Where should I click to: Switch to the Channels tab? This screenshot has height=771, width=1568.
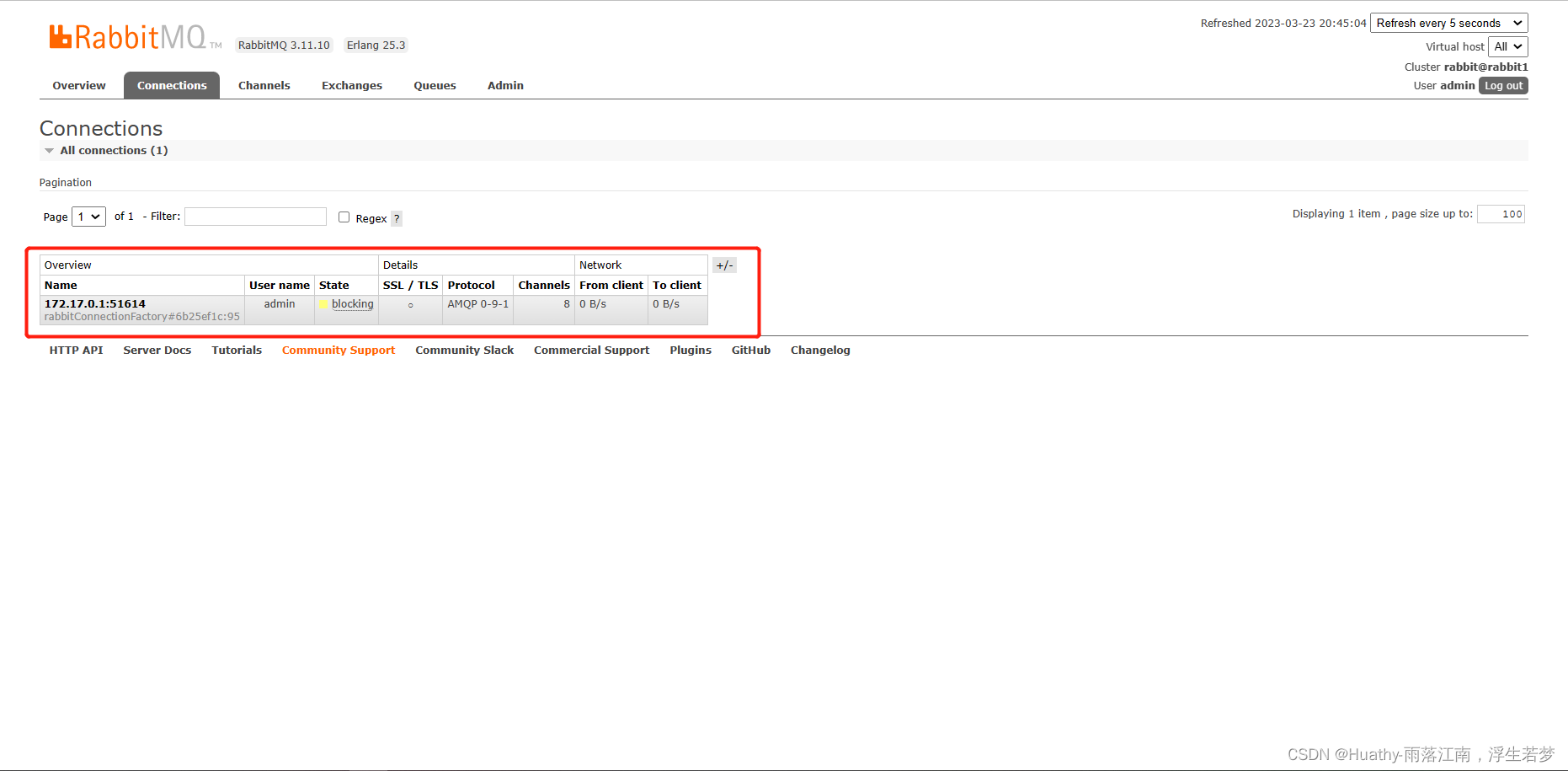[264, 85]
